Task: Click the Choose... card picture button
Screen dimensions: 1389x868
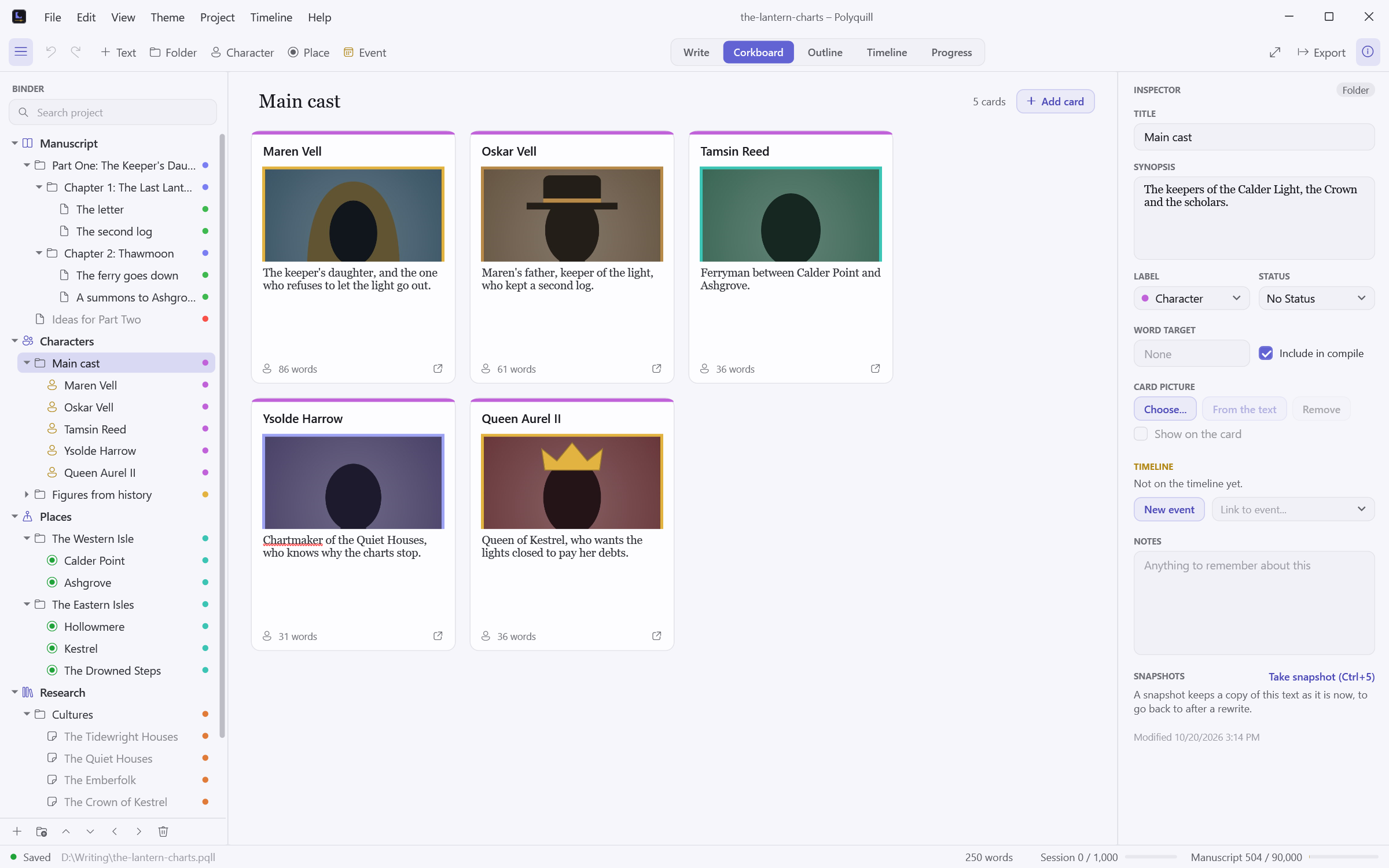Action: [1165, 409]
